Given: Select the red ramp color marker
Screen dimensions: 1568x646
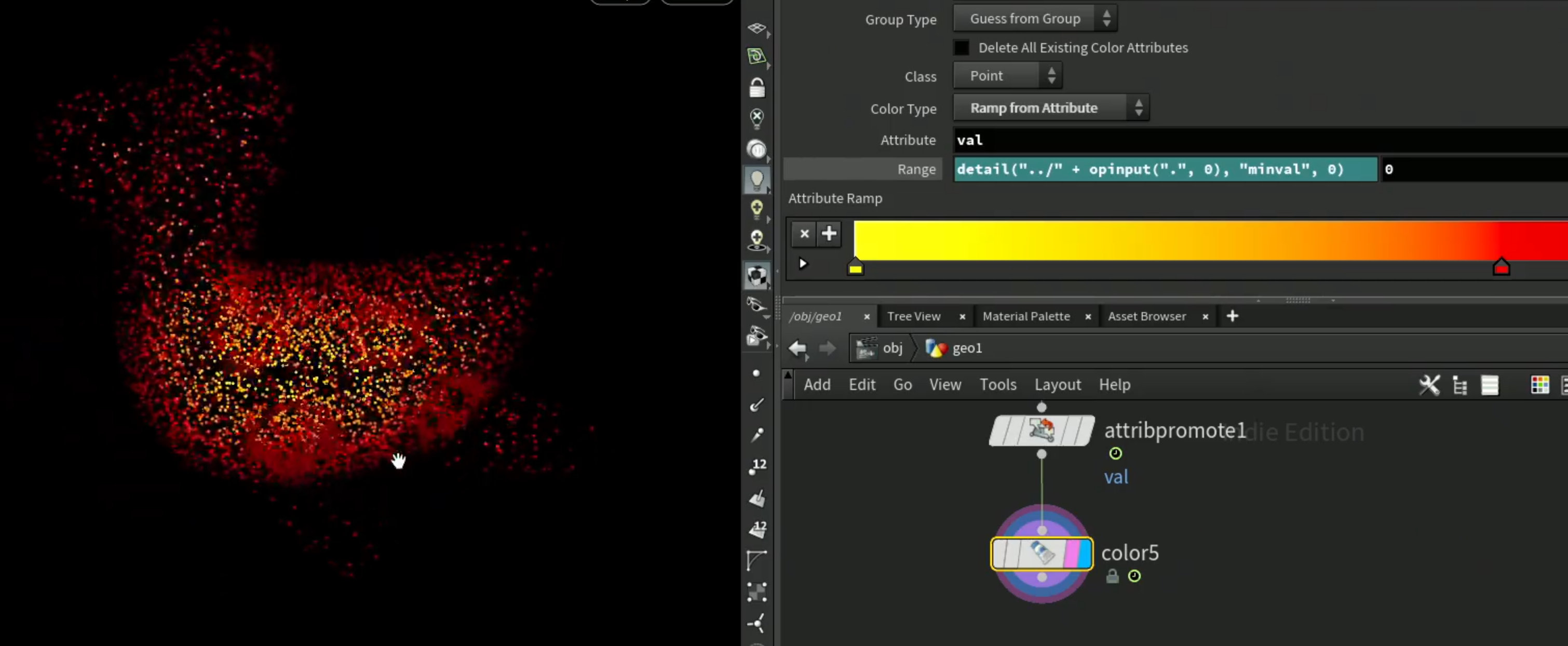Looking at the screenshot, I should tap(1501, 267).
